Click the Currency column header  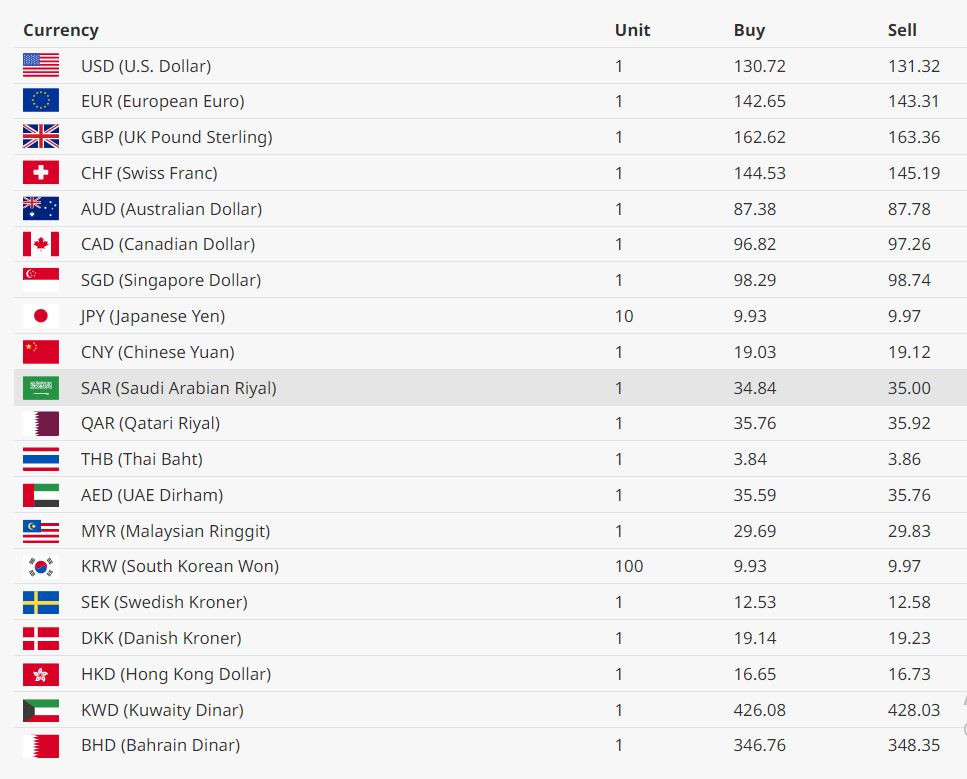point(60,30)
